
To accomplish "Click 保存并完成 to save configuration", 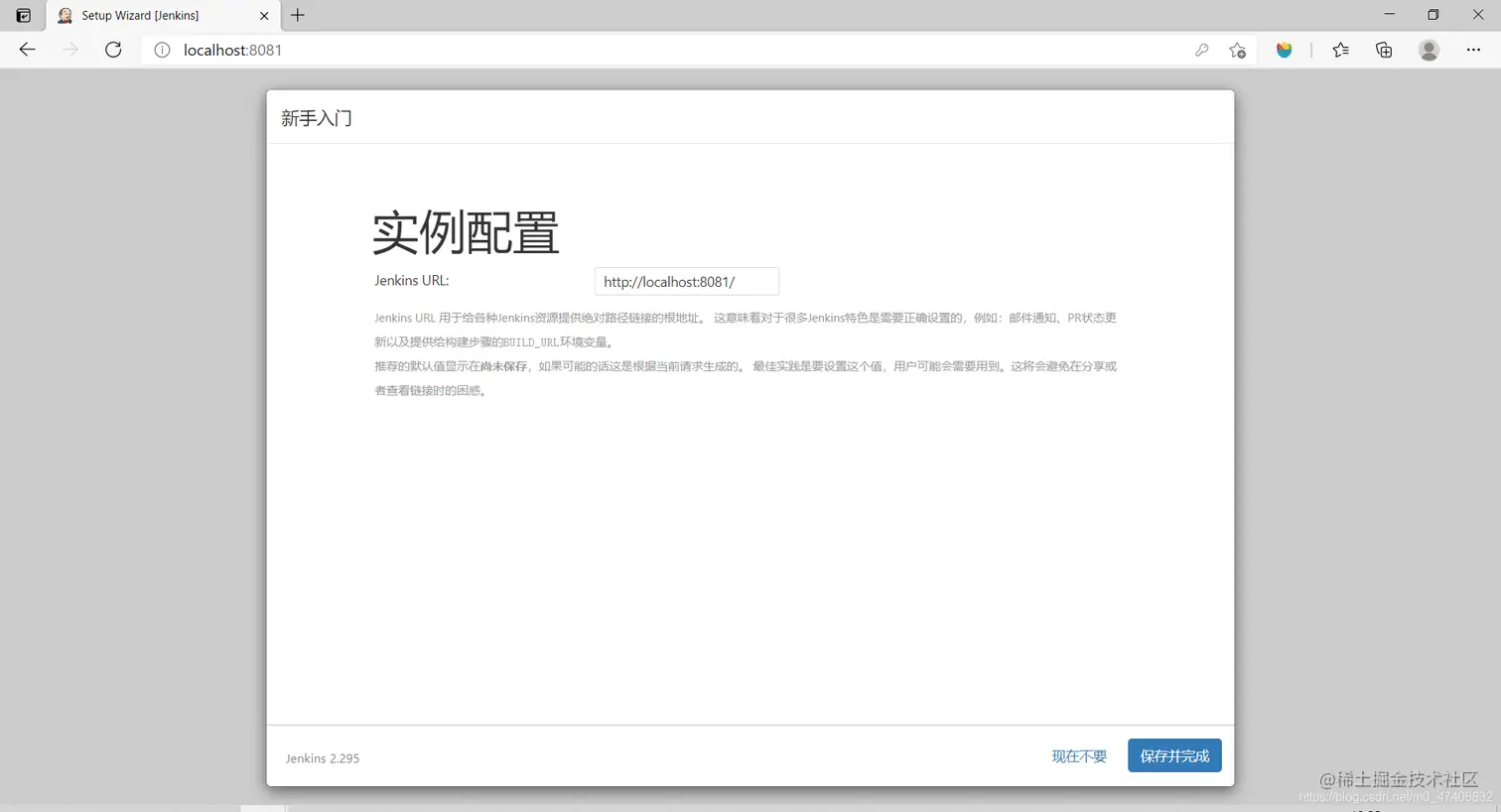I will pyautogui.click(x=1174, y=755).
